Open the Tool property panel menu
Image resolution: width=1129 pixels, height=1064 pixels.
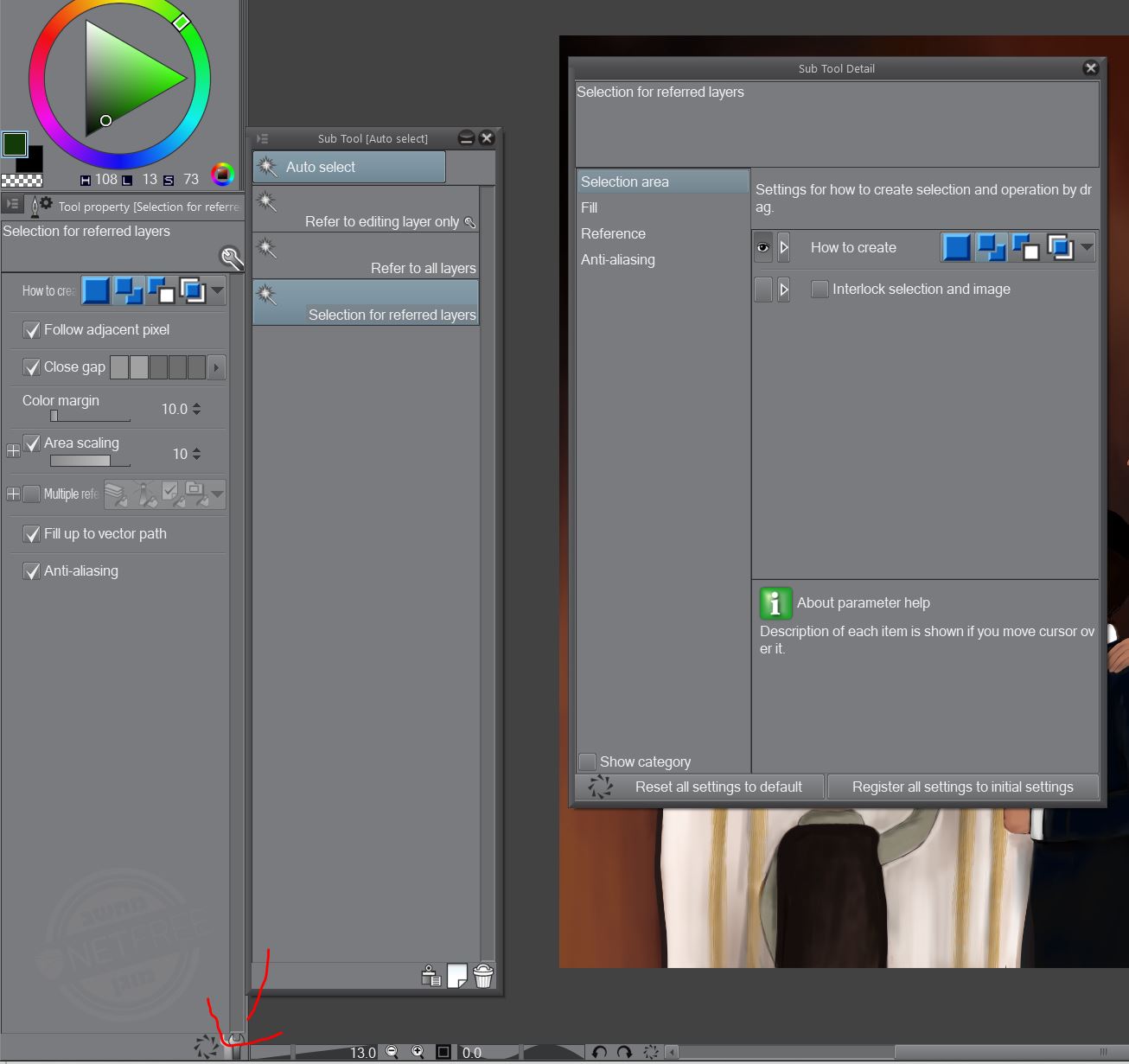click(13, 205)
